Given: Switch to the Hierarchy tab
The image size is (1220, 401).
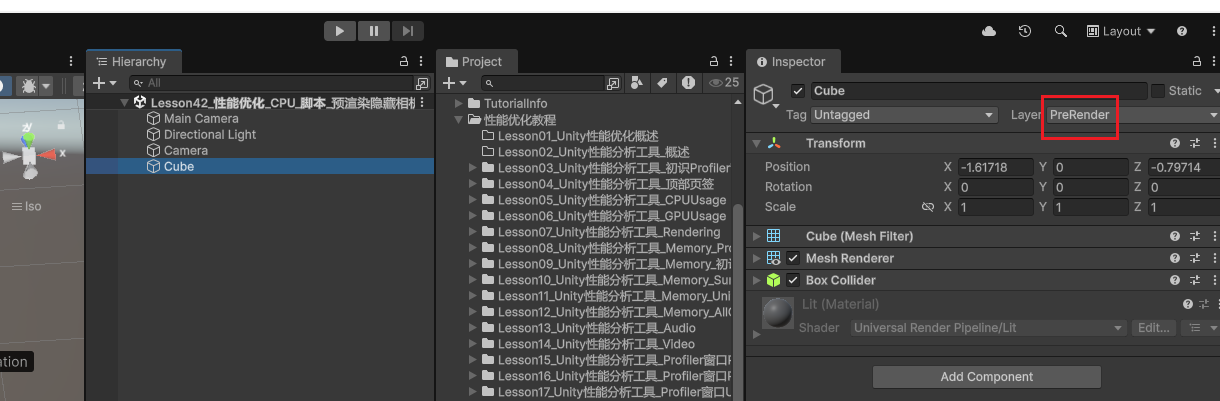Looking at the screenshot, I should pyautogui.click(x=130, y=62).
